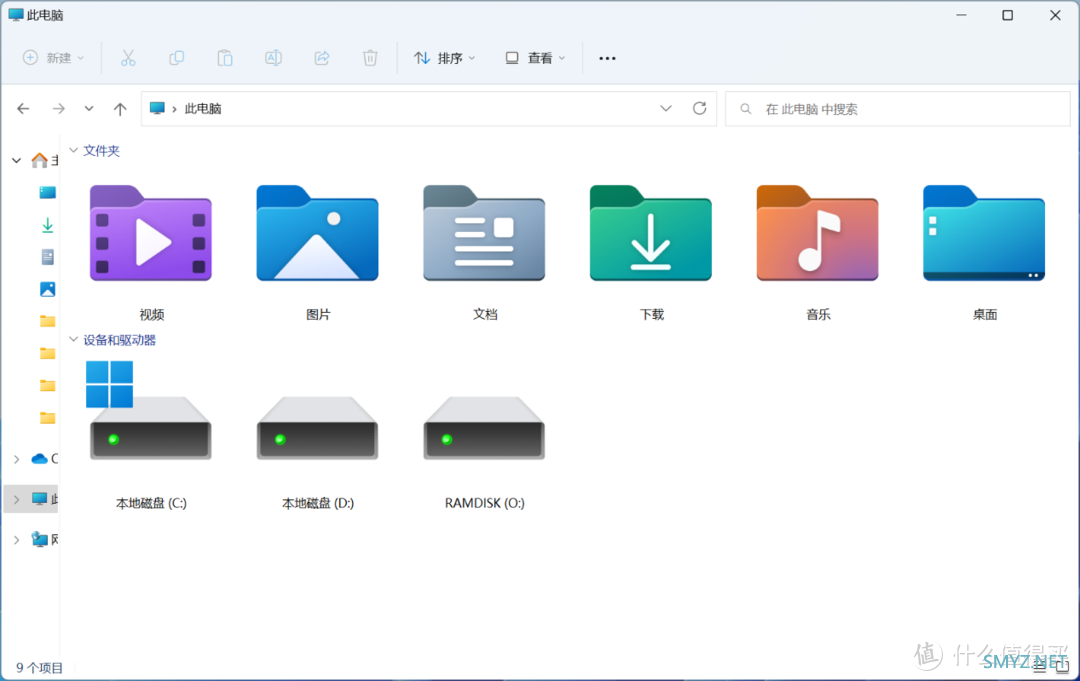The height and width of the screenshot is (681, 1080).
Task: Collapse the 文件夹 group
Action: tap(73, 150)
